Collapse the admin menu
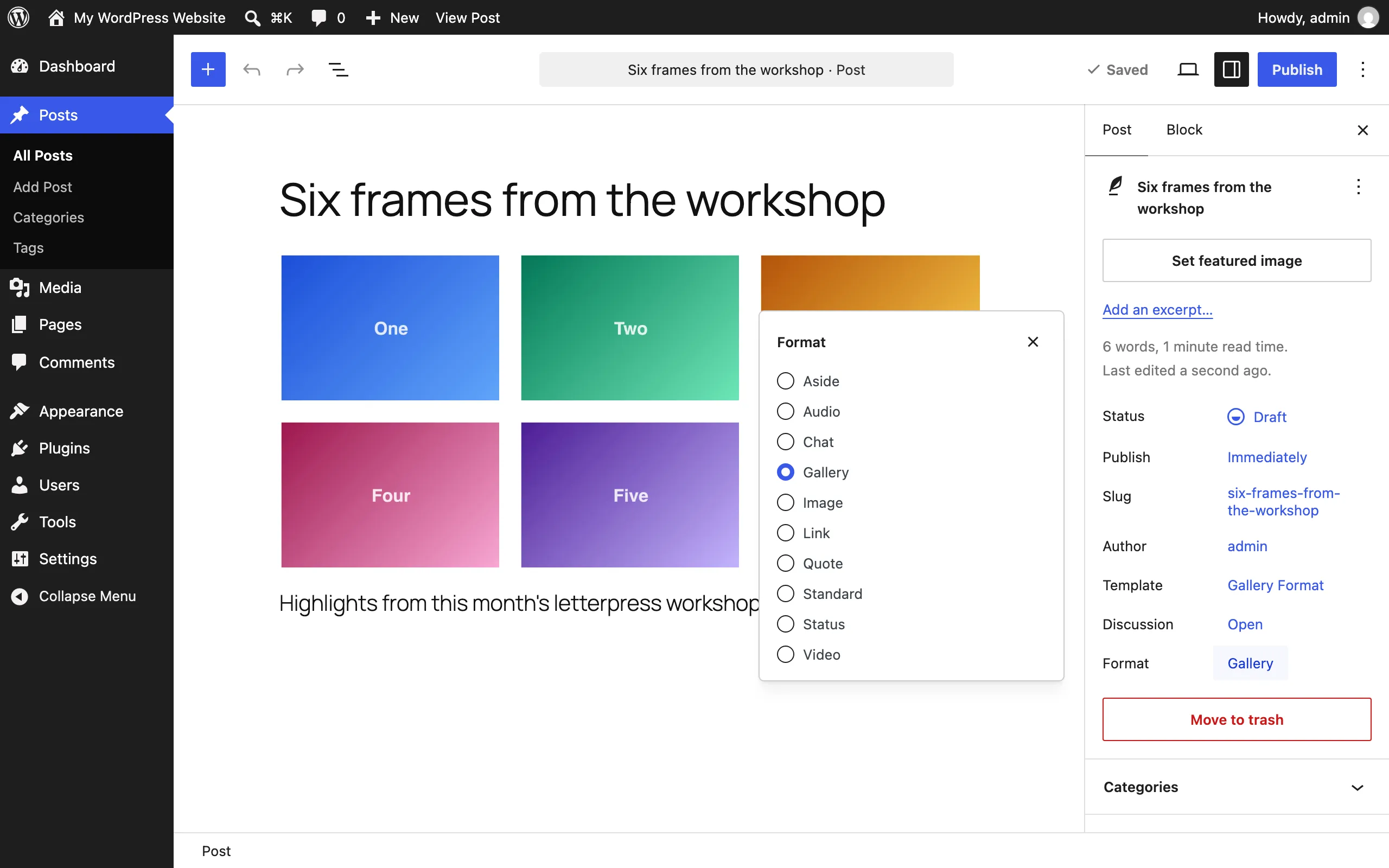Screen dimensions: 1389x868 click(x=87, y=596)
